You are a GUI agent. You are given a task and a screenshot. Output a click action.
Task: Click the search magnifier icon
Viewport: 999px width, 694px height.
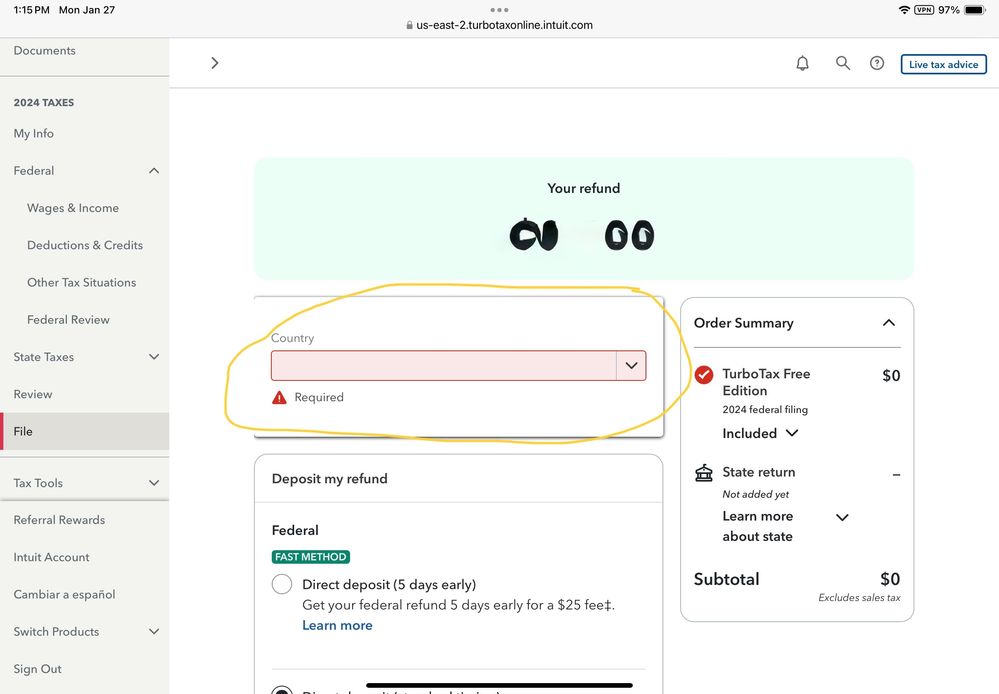pos(843,63)
